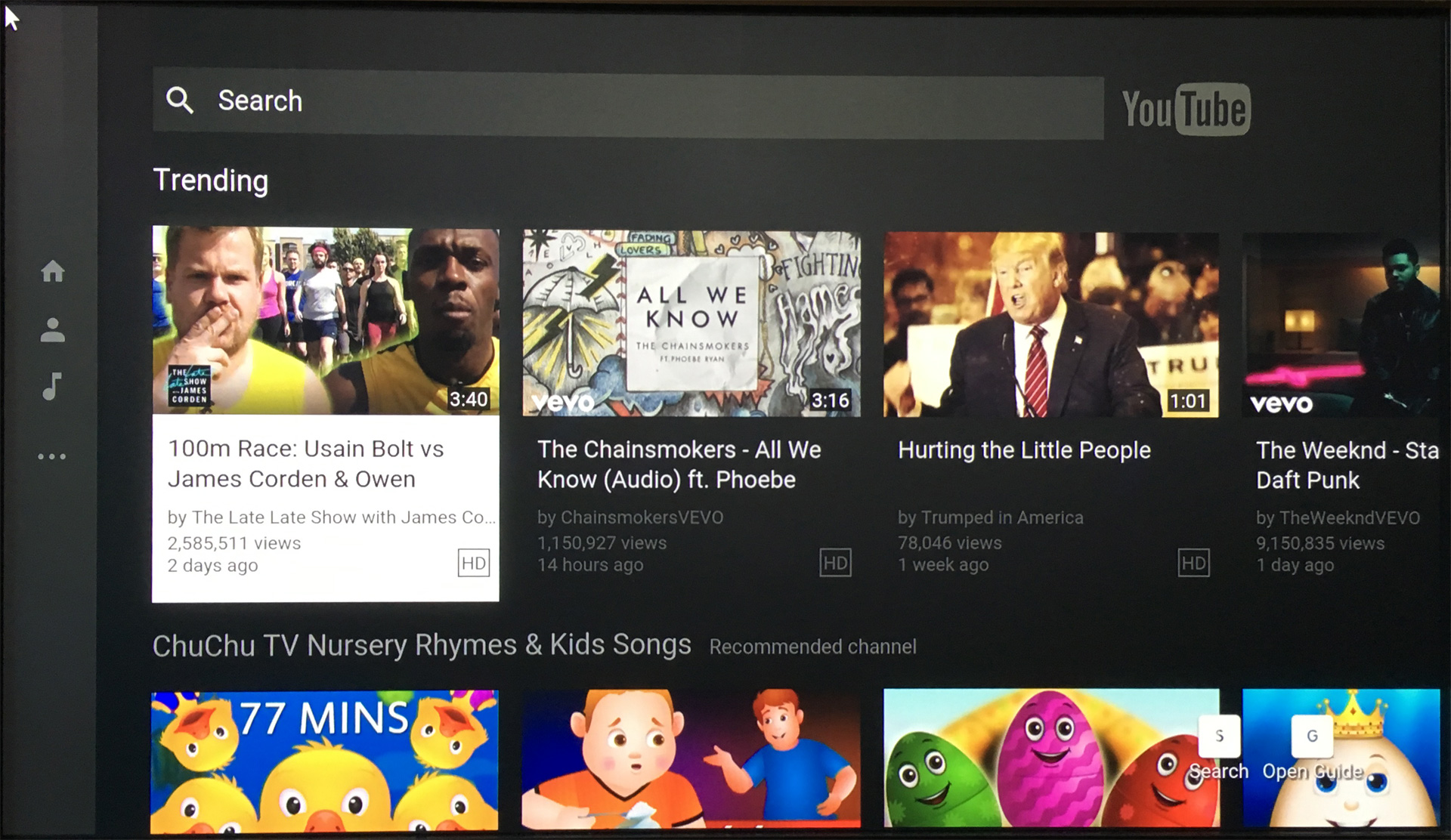
Task: Click the 'Hurting the Little People' title
Action: (x=1024, y=450)
